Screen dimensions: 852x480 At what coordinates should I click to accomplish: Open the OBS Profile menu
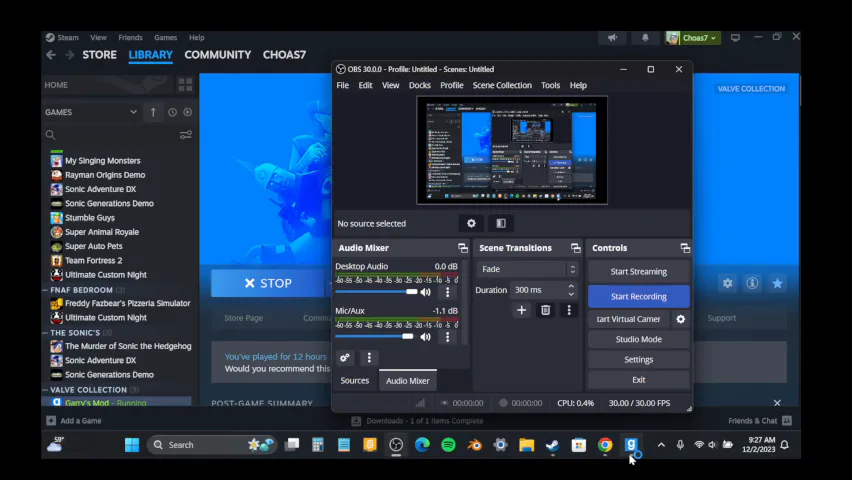[x=452, y=85]
